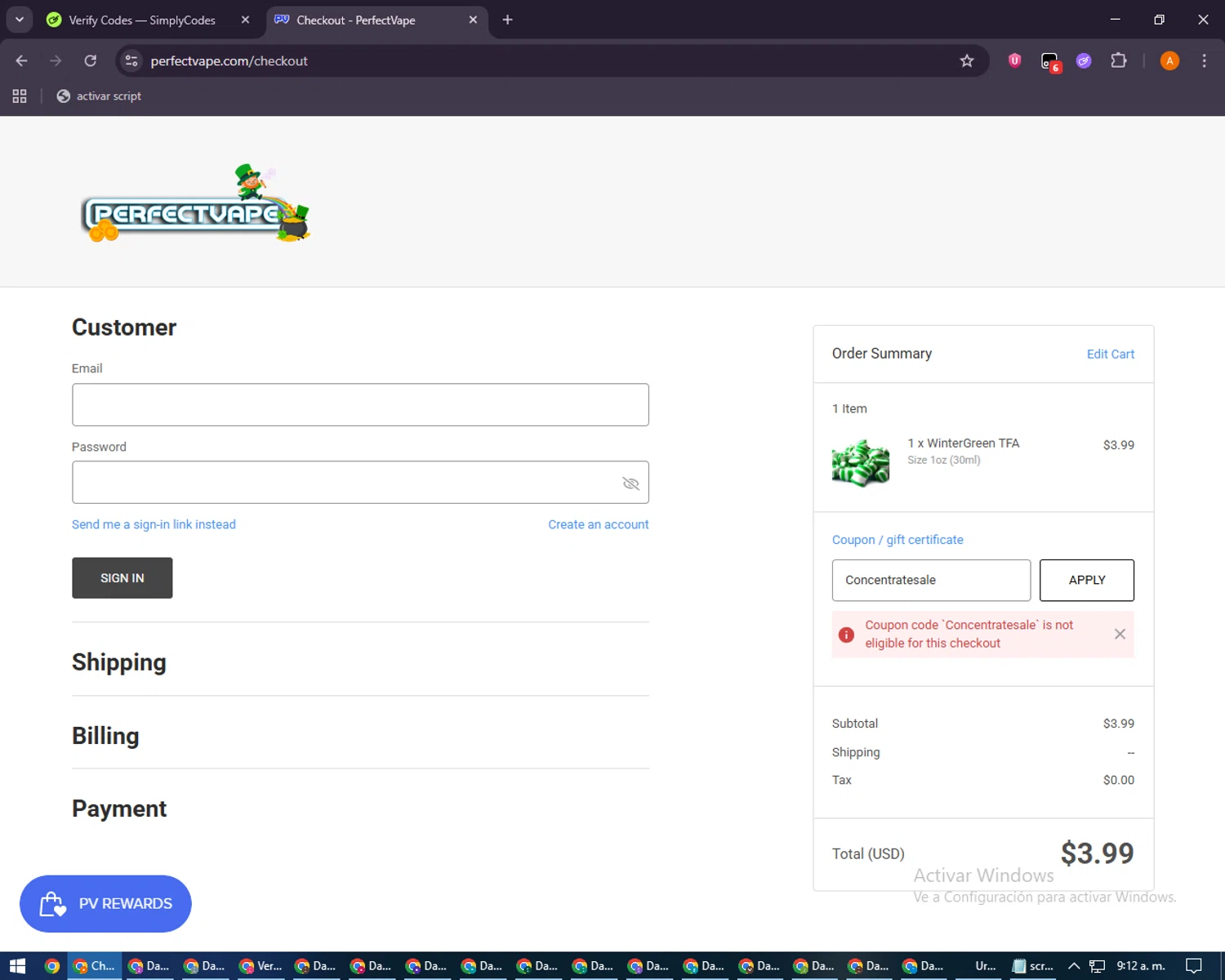The width and height of the screenshot is (1225, 980).
Task: Open the Chrome three-dot menu
Action: click(x=1204, y=60)
